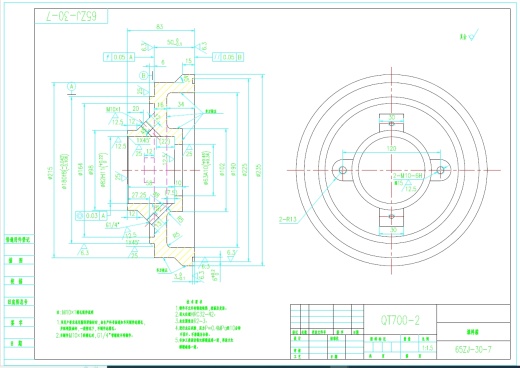This screenshot has width=520, height=368.
Task: Click the QT700-2 material cell
Action: [x=400, y=320]
